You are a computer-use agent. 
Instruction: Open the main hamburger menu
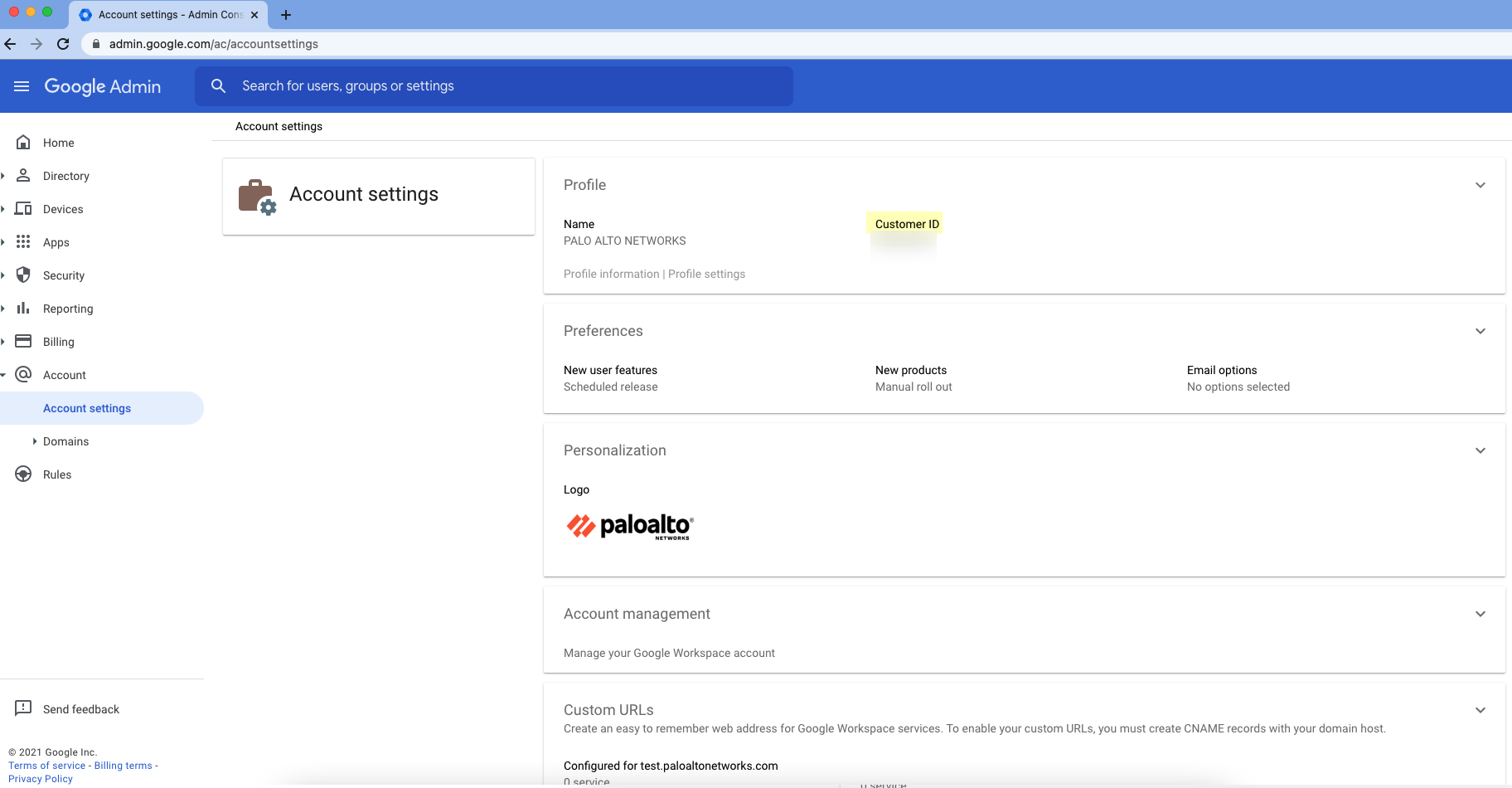coord(22,86)
